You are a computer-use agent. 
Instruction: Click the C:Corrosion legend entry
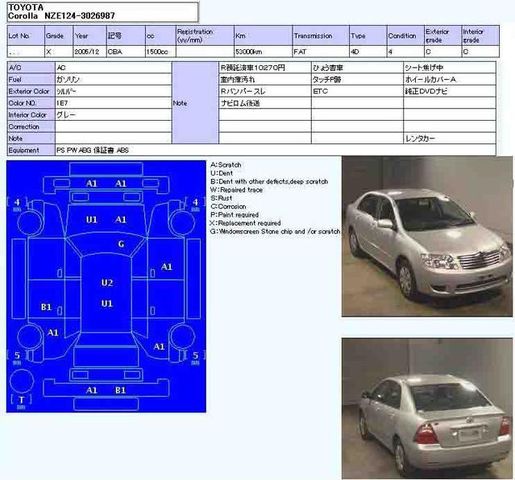pos(228,206)
